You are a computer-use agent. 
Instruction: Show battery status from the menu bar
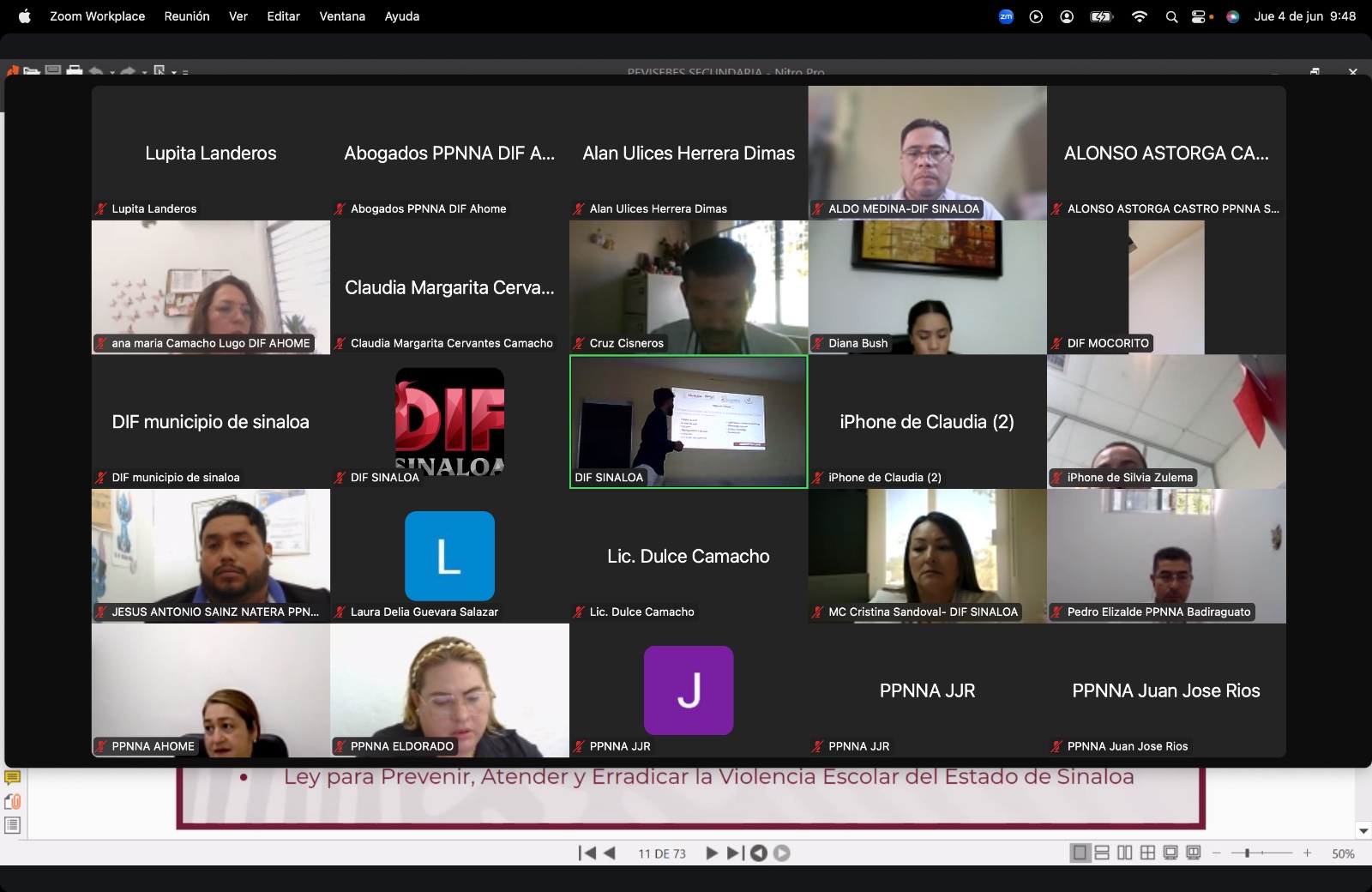click(1101, 16)
